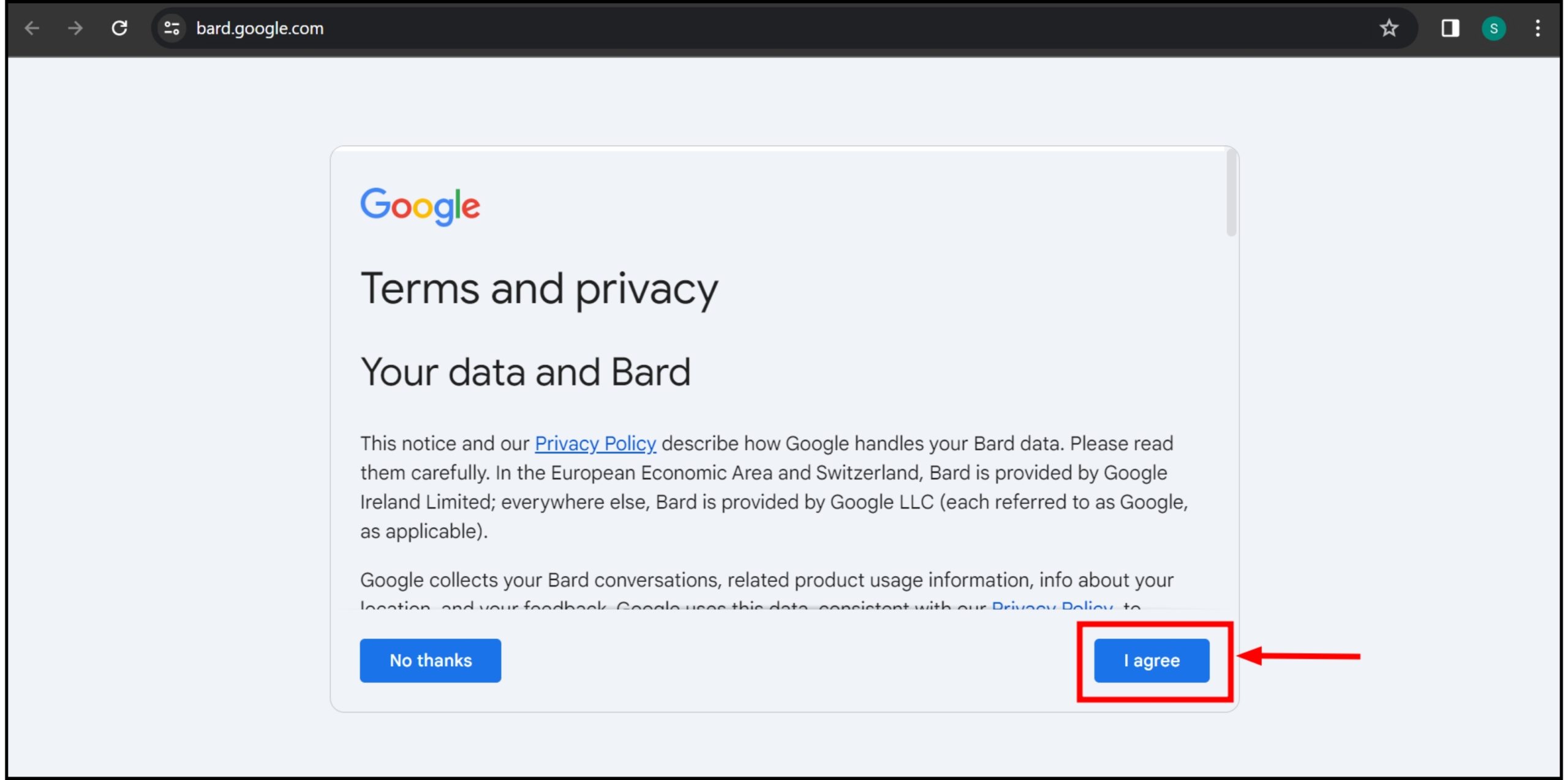Bookmark this page with the star
Screen dimensions: 1568x780
(1389, 28)
